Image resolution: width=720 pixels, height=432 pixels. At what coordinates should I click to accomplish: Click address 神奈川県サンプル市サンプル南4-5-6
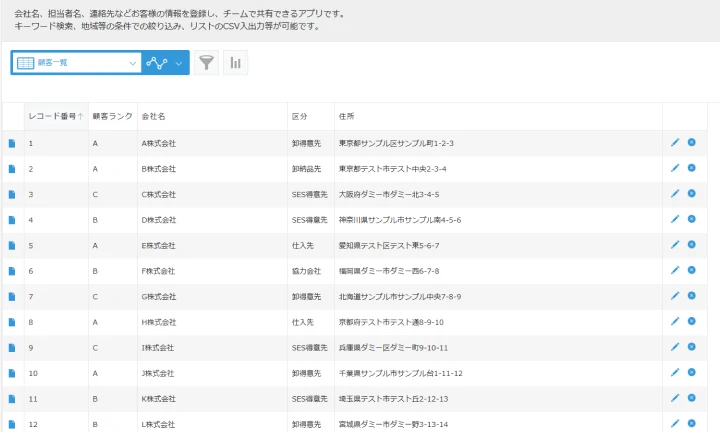click(400, 220)
